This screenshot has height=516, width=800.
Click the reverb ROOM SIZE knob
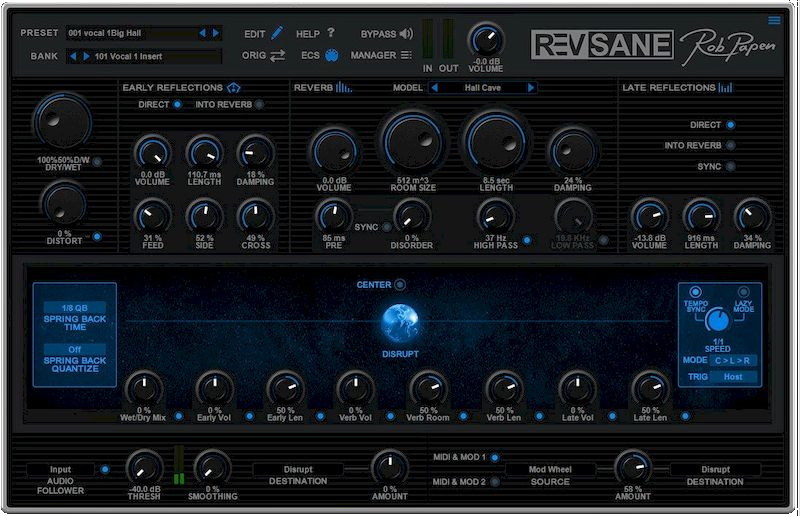click(413, 142)
